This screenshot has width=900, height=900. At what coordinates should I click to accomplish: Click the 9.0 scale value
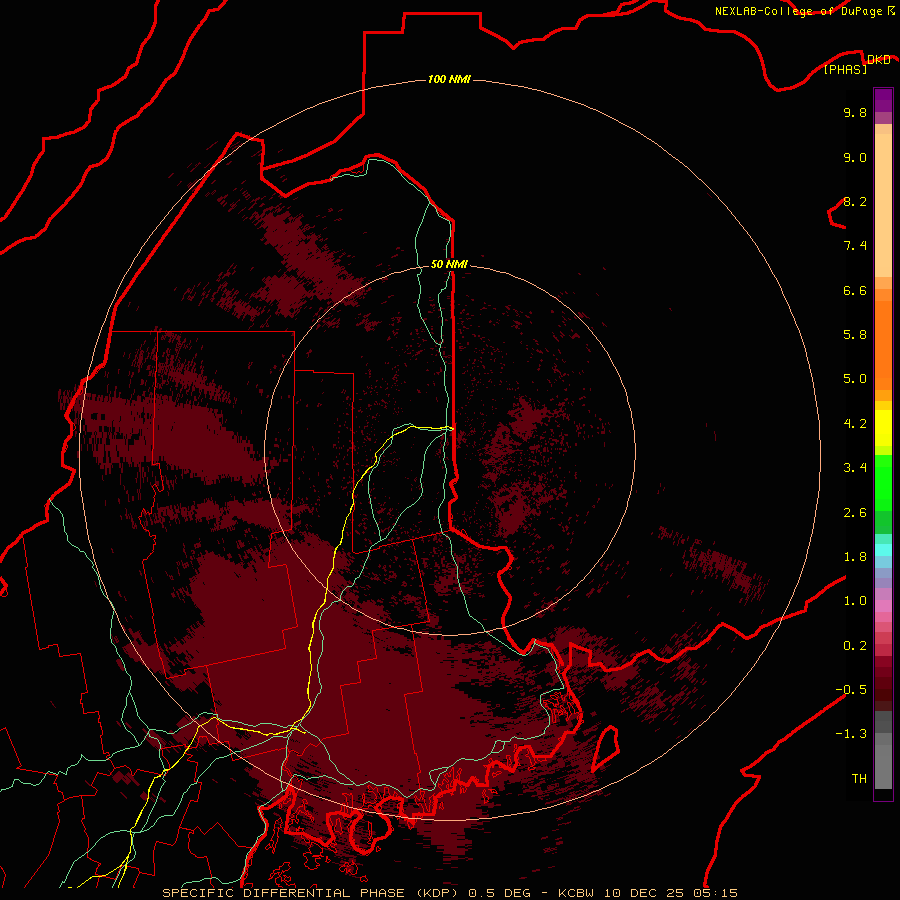point(855,157)
